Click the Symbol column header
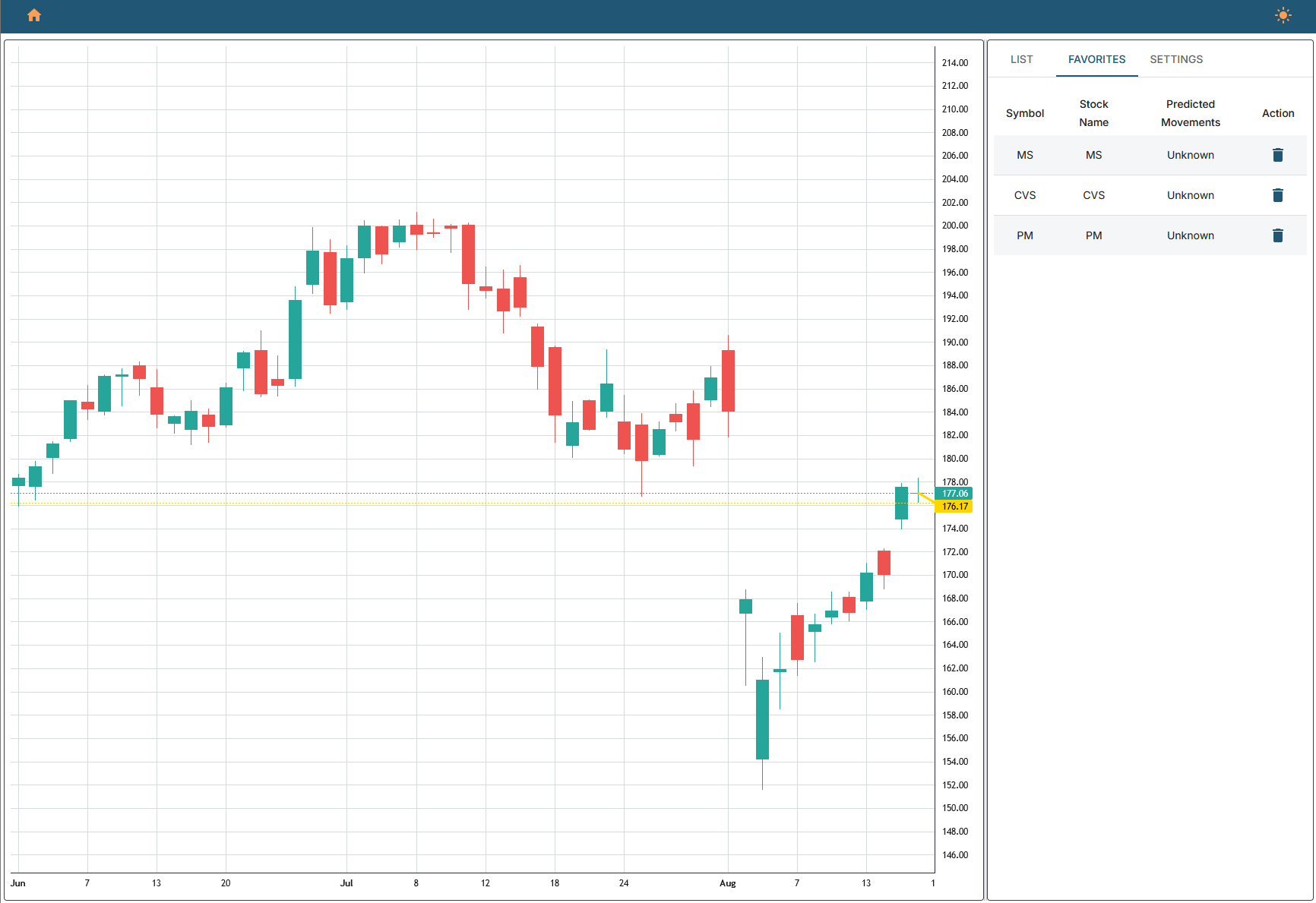This screenshot has height=903, width=1316. tap(1024, 113)
